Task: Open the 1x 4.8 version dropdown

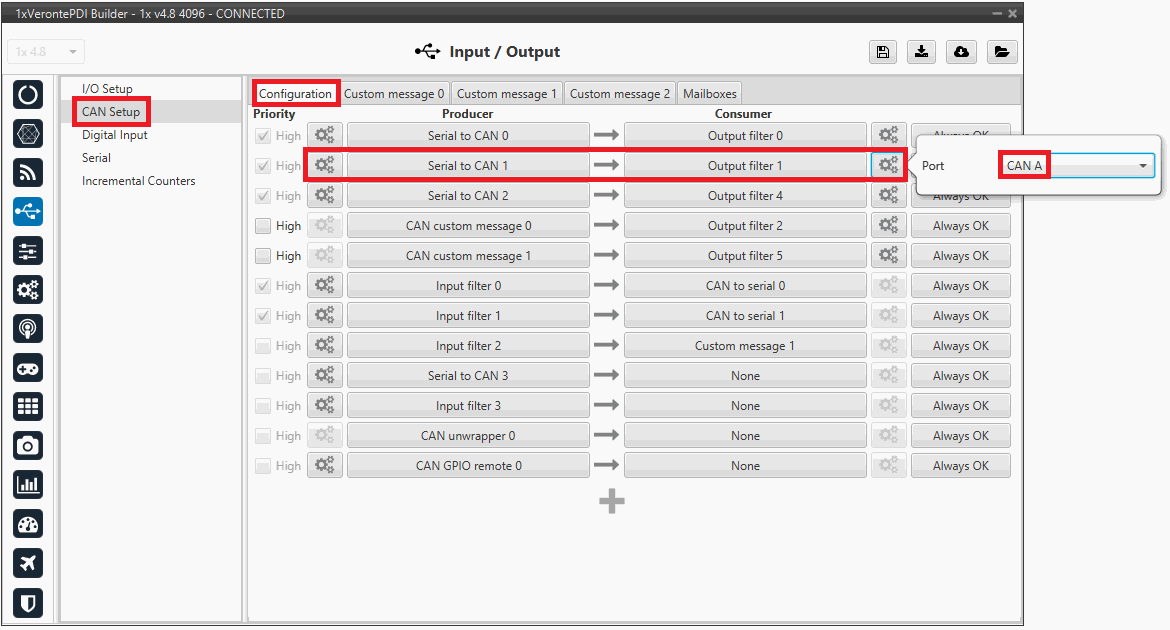Action: pyautogui.click(x=46, y=52)
